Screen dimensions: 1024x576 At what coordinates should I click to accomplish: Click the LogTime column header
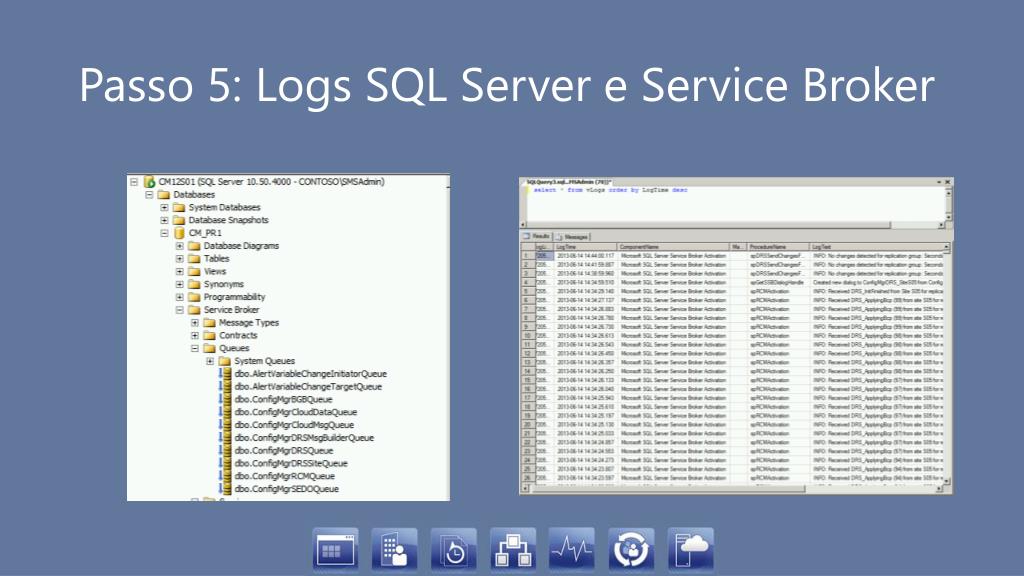tap(586, 247)
